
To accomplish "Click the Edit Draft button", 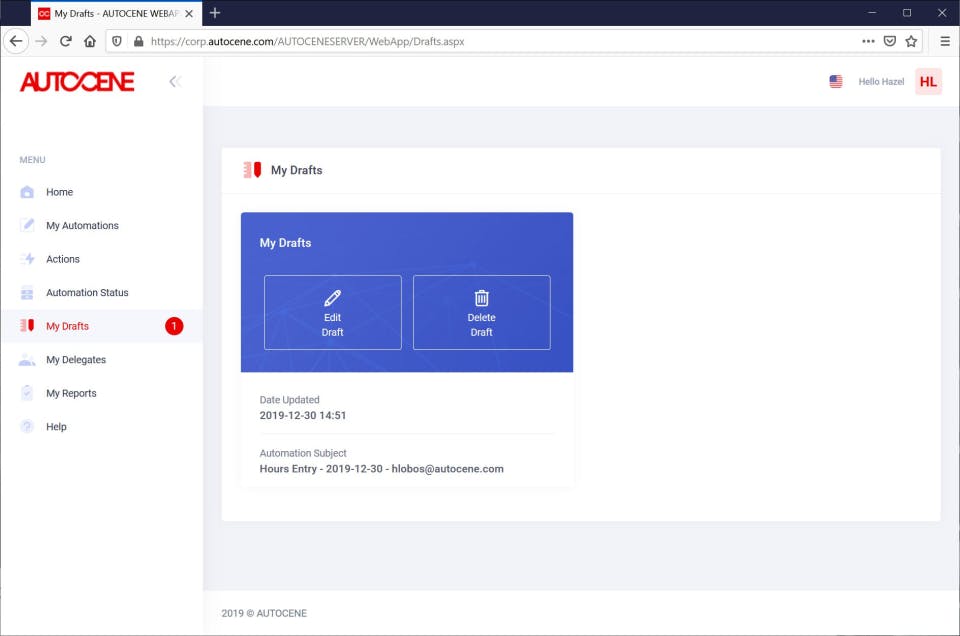I will coord(332,313).
